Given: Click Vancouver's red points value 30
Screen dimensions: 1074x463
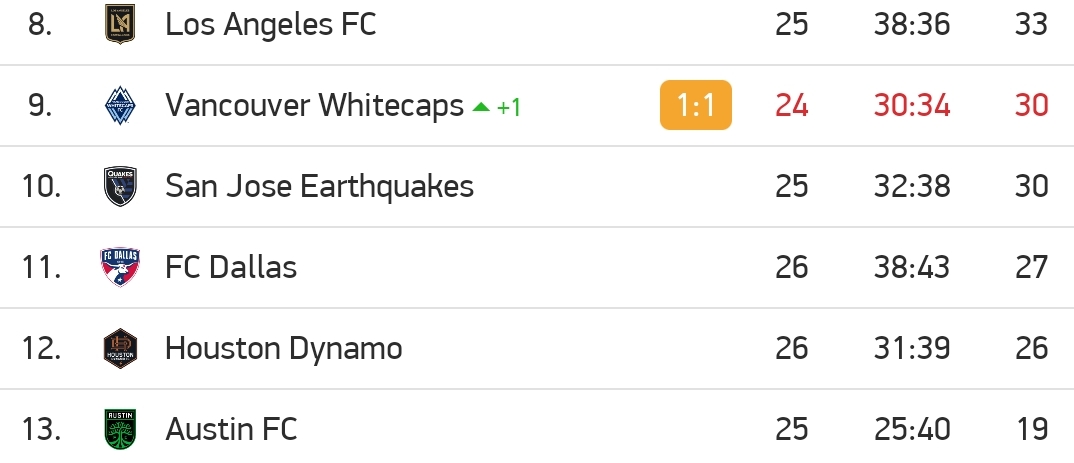Looking at the screenshot, I should pos(1032,105).
